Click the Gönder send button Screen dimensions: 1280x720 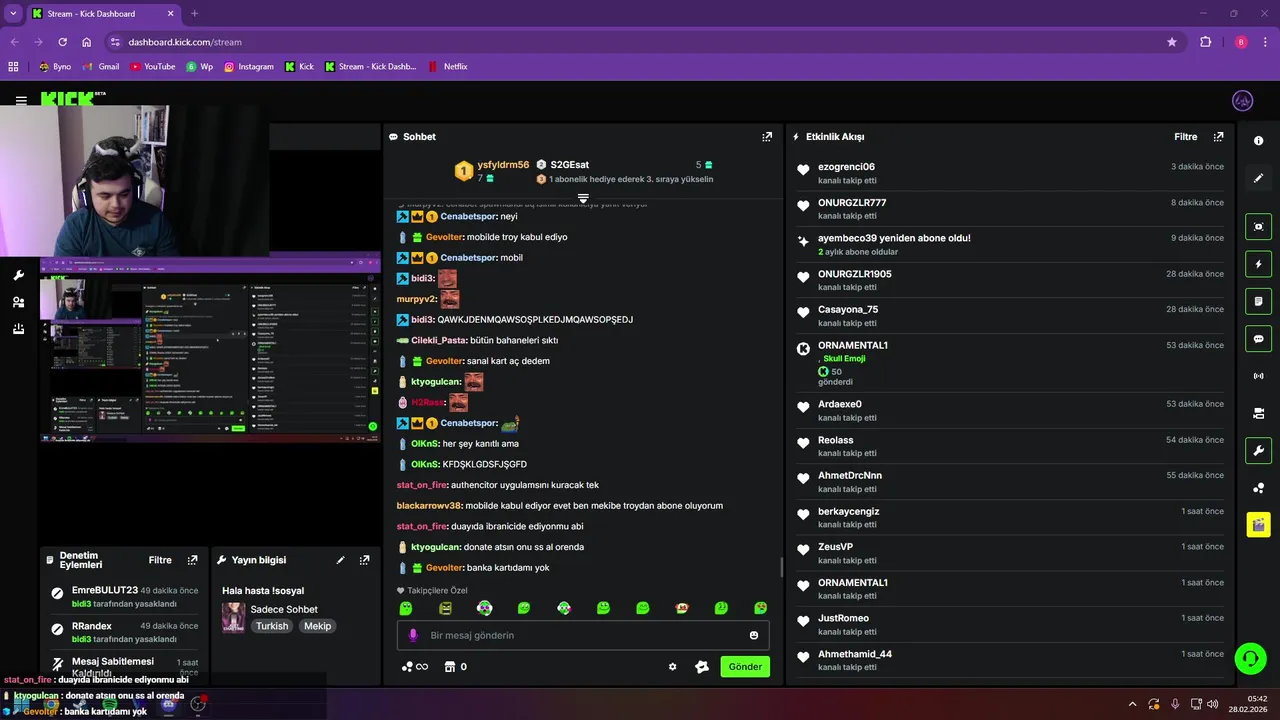pos(745,667)
